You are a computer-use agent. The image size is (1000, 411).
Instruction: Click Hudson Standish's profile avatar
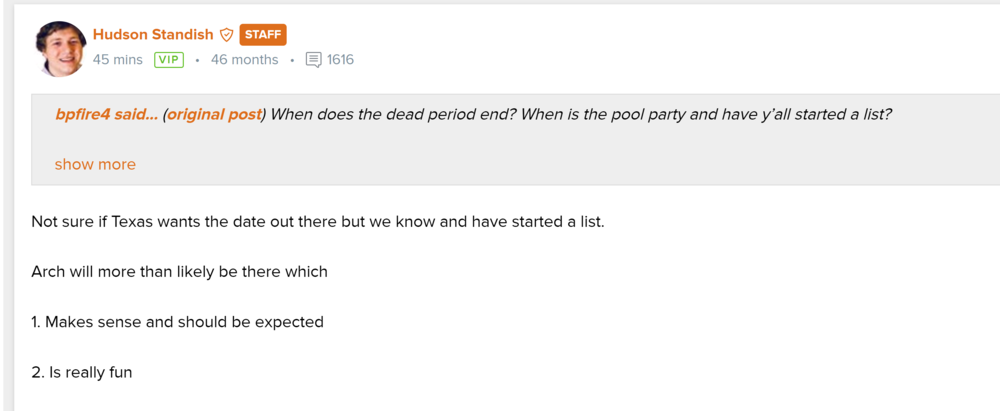click(60, 47)
